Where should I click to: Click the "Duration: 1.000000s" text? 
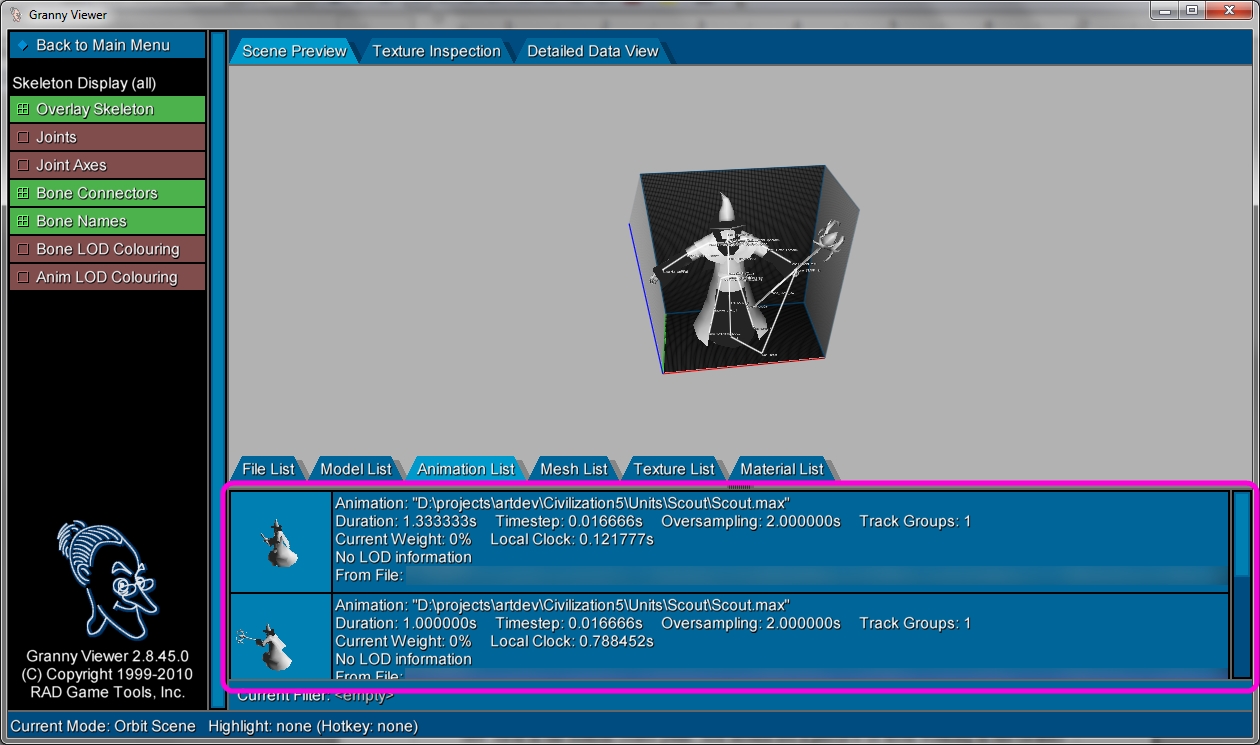click(x=406, y=623)
